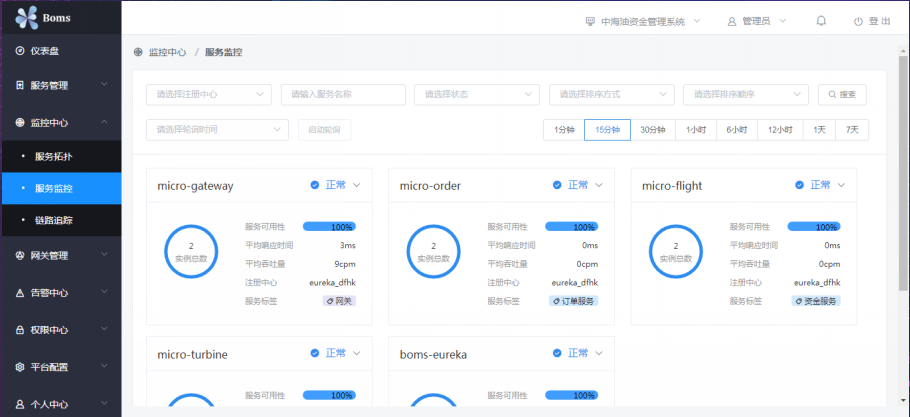Click the 平台配置 gear icon
This screenshot has width=910, height=417.
(20, 367)
